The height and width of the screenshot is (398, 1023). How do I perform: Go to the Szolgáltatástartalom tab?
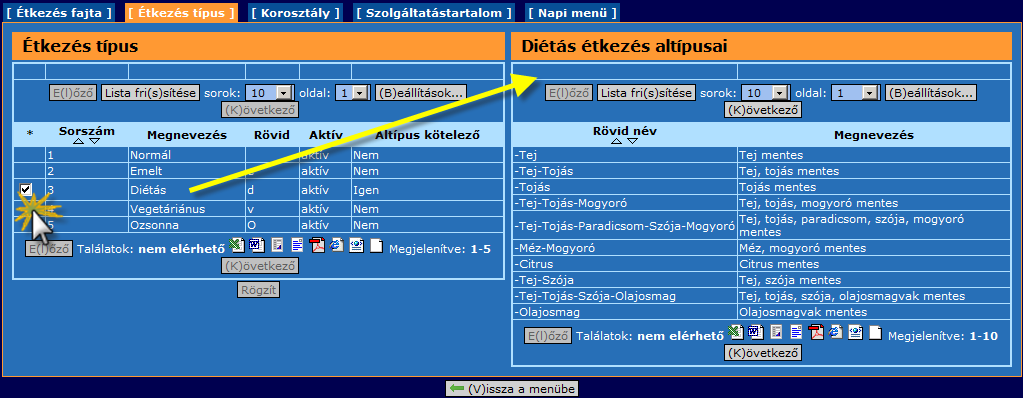coord(434,12)
